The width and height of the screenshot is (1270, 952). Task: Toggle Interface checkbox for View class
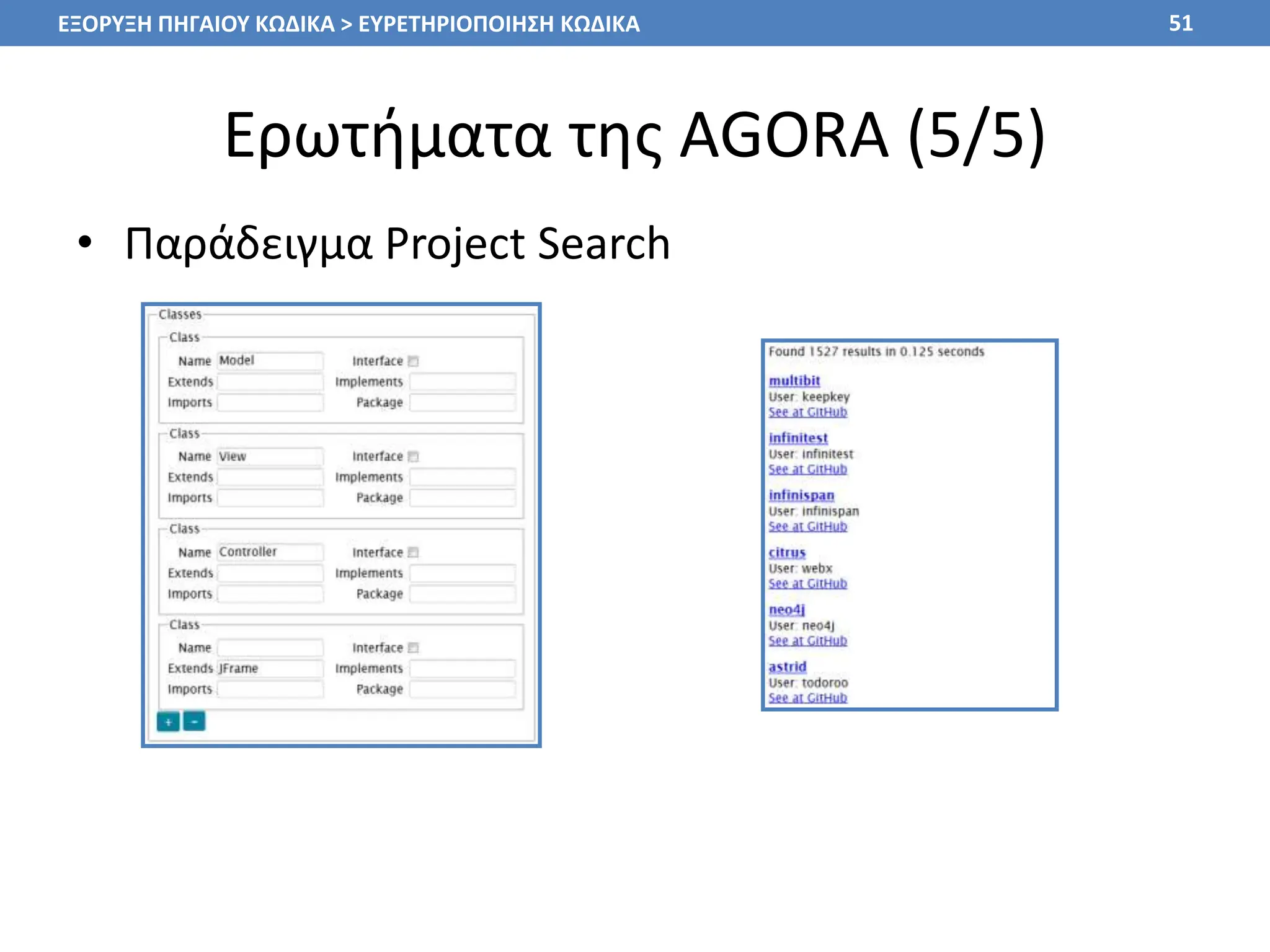pyautogui.click(x=414, y=457)
